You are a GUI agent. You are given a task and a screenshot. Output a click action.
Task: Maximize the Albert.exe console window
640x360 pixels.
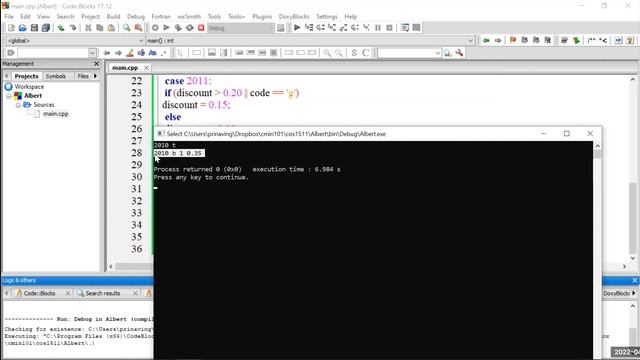click(x=567, y=133)
